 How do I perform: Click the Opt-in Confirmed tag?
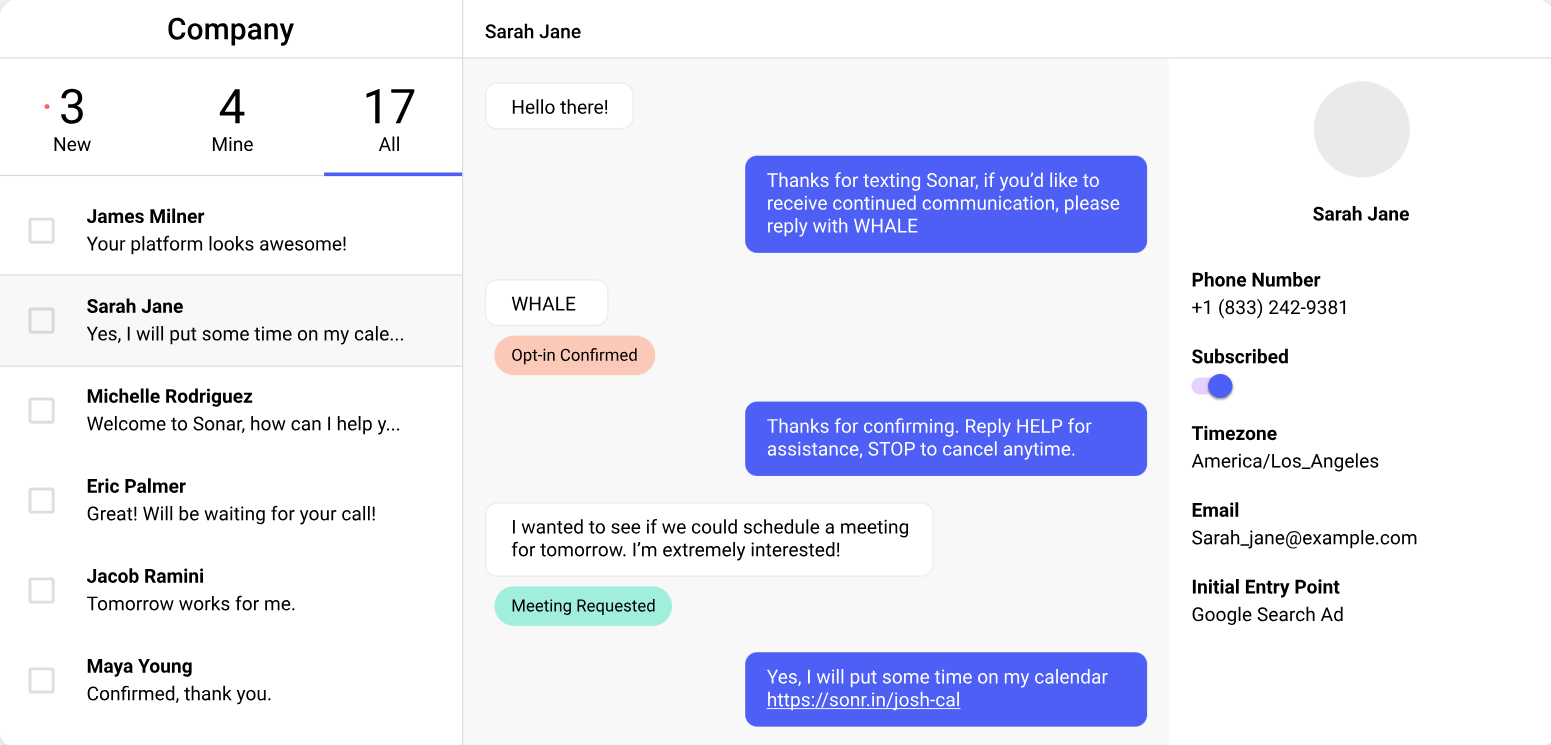point(574,355)
